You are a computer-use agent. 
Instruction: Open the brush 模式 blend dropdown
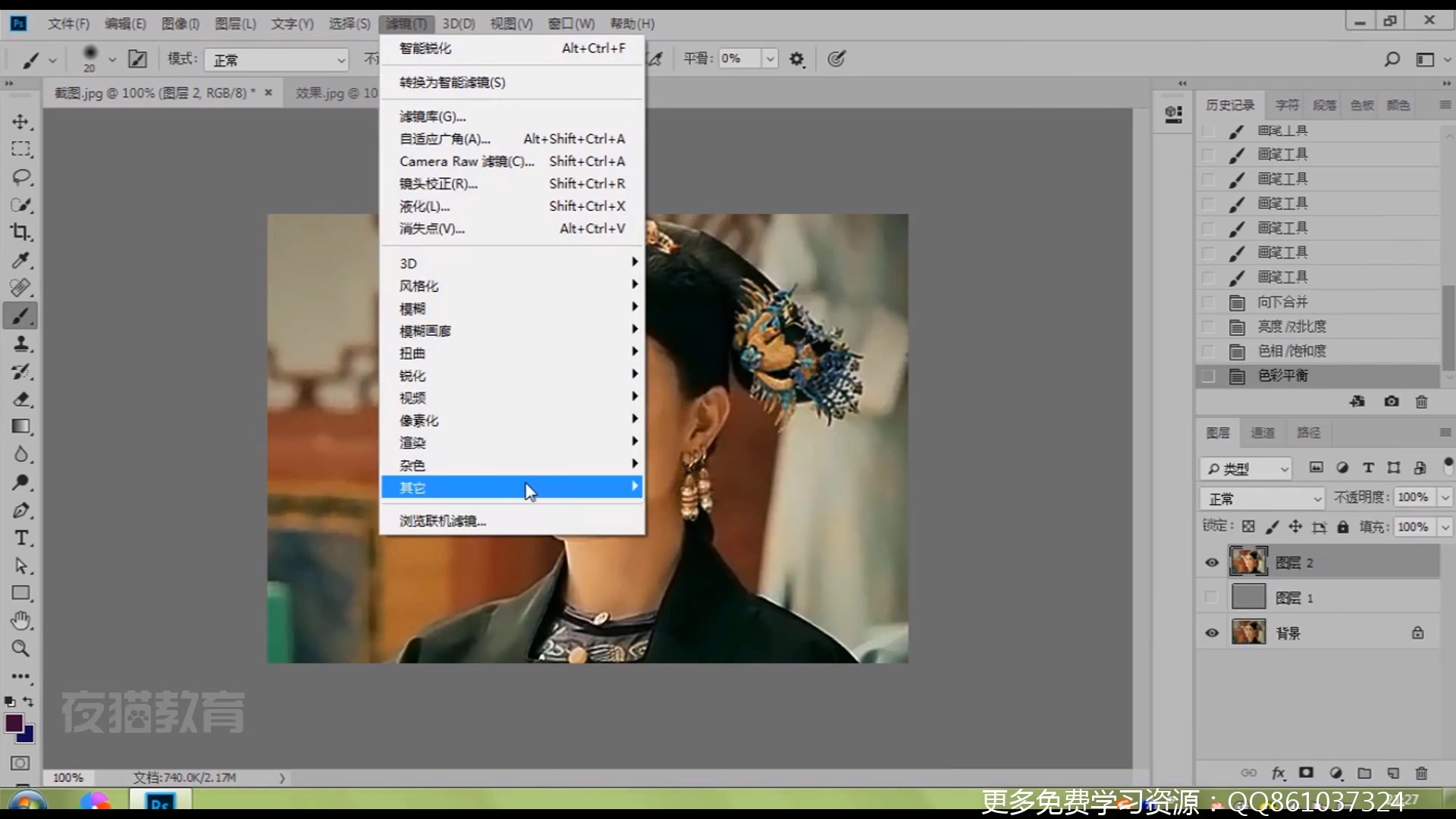277,59
